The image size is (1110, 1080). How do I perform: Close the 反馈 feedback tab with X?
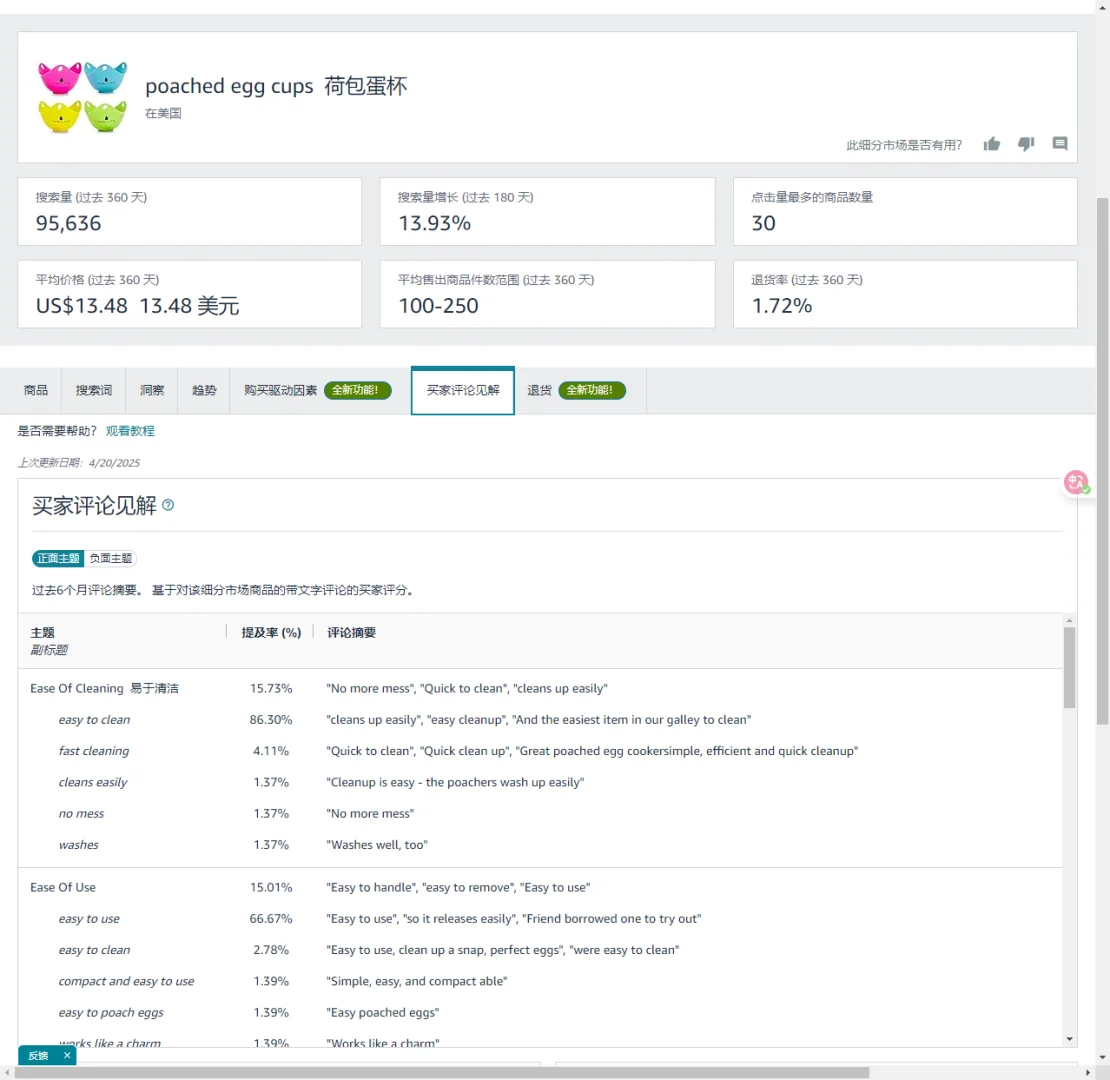[67, 1055]
